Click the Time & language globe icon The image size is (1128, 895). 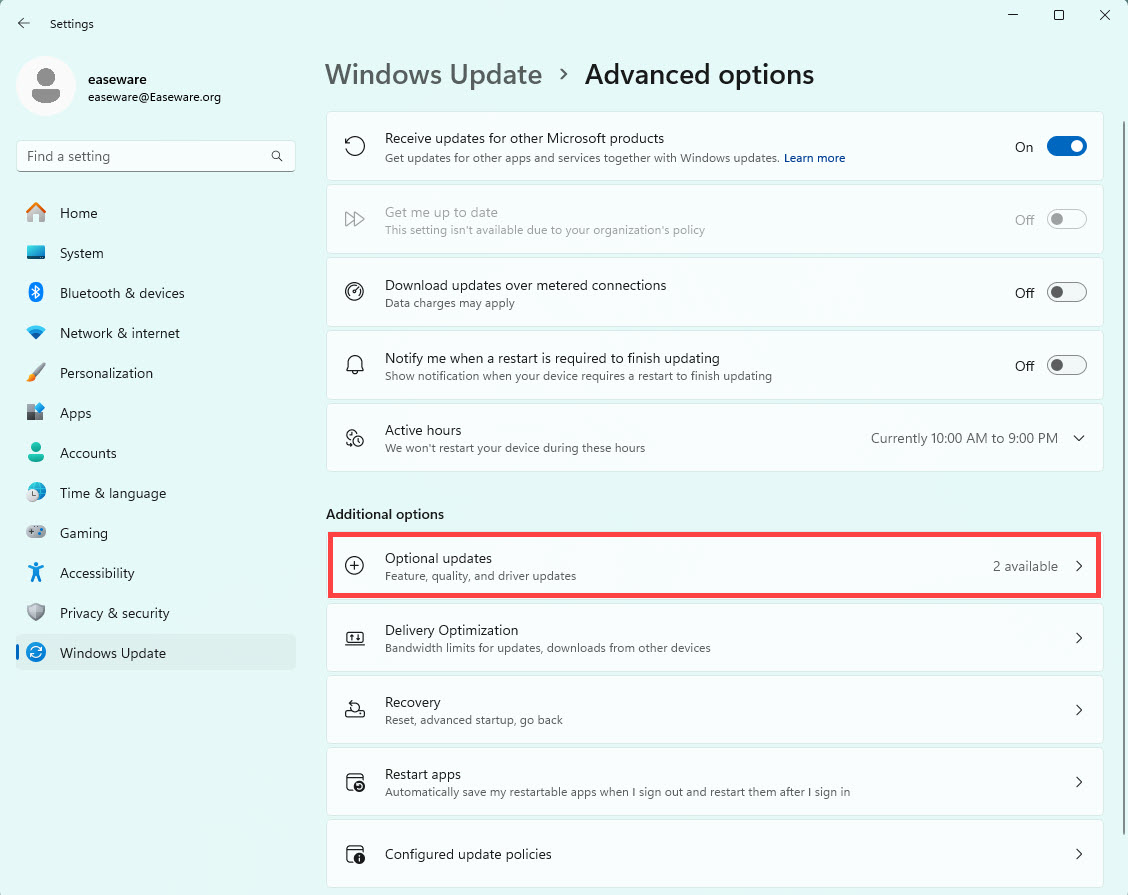pyautogui.click(x=36, y=492)
